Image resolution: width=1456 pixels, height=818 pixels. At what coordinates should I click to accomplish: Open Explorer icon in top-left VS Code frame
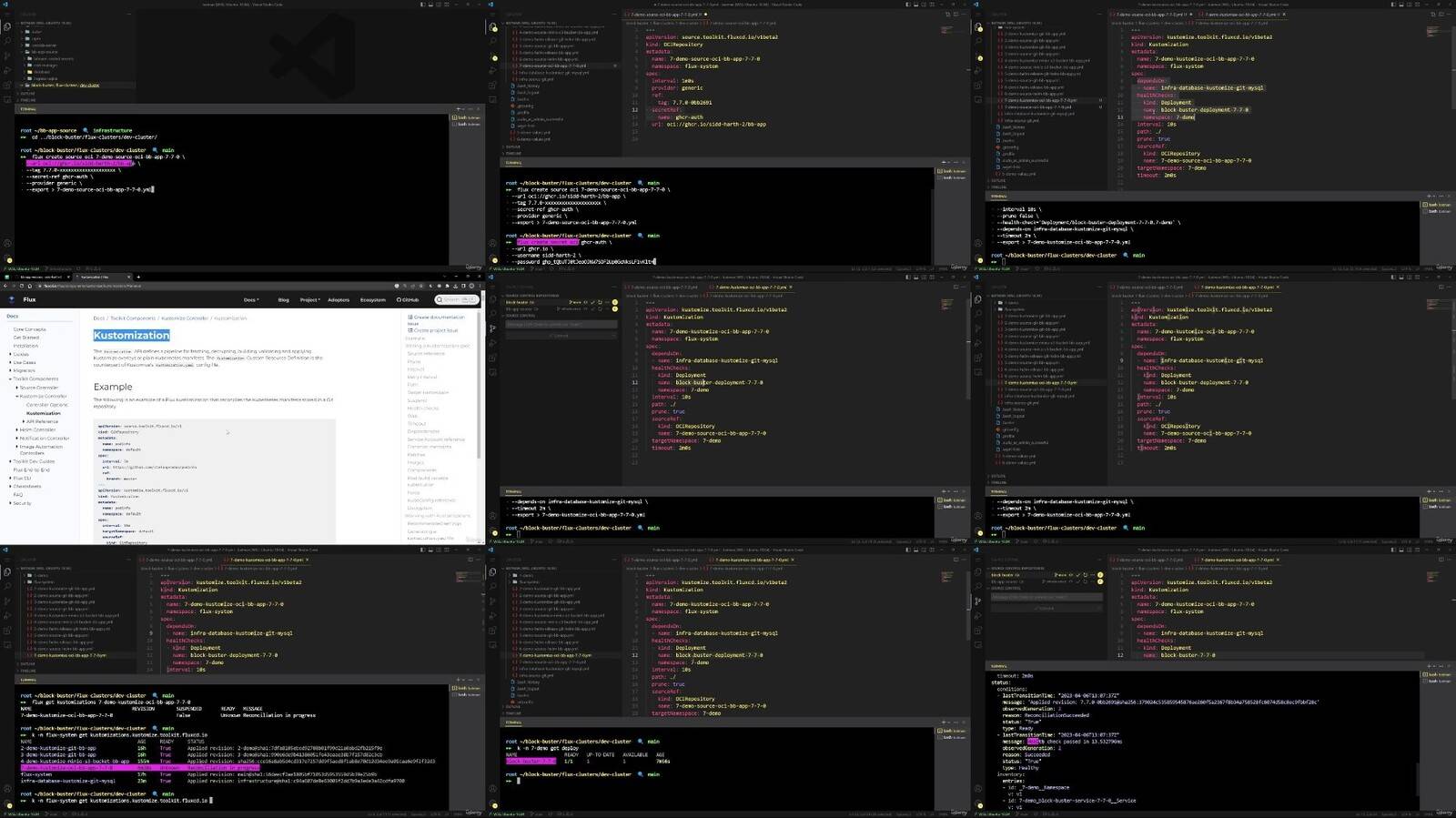point(7,26)
